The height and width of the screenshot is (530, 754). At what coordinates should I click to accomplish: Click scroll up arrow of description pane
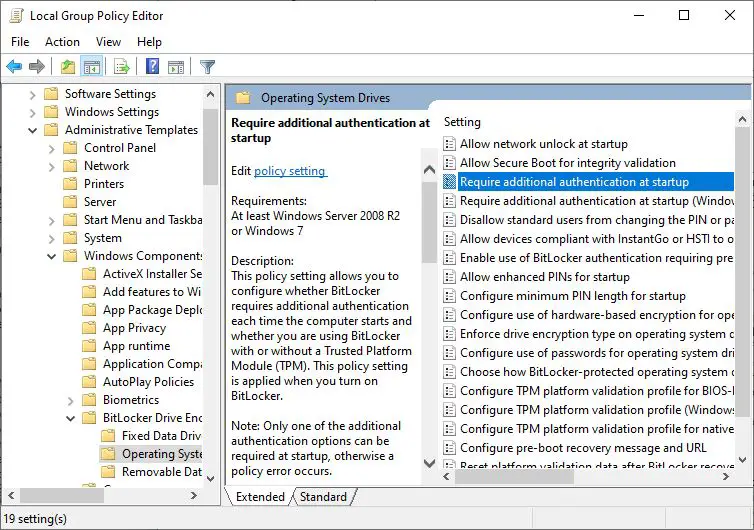429,170
